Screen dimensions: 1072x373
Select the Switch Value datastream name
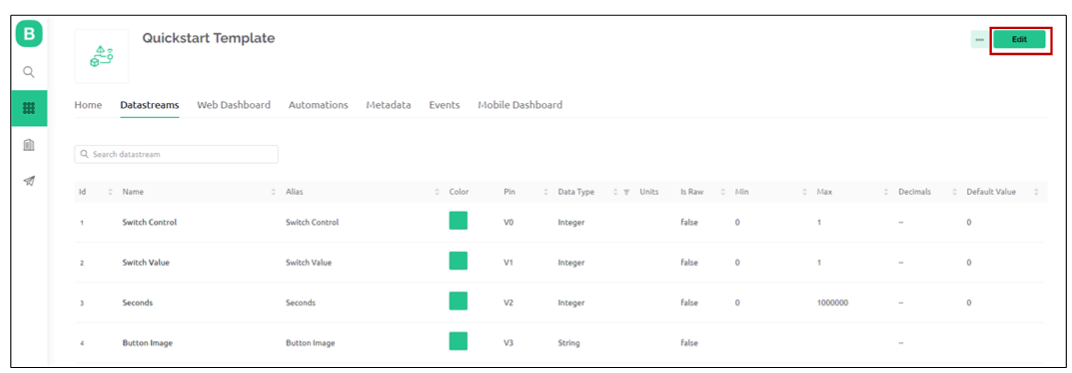click(146, 263)
